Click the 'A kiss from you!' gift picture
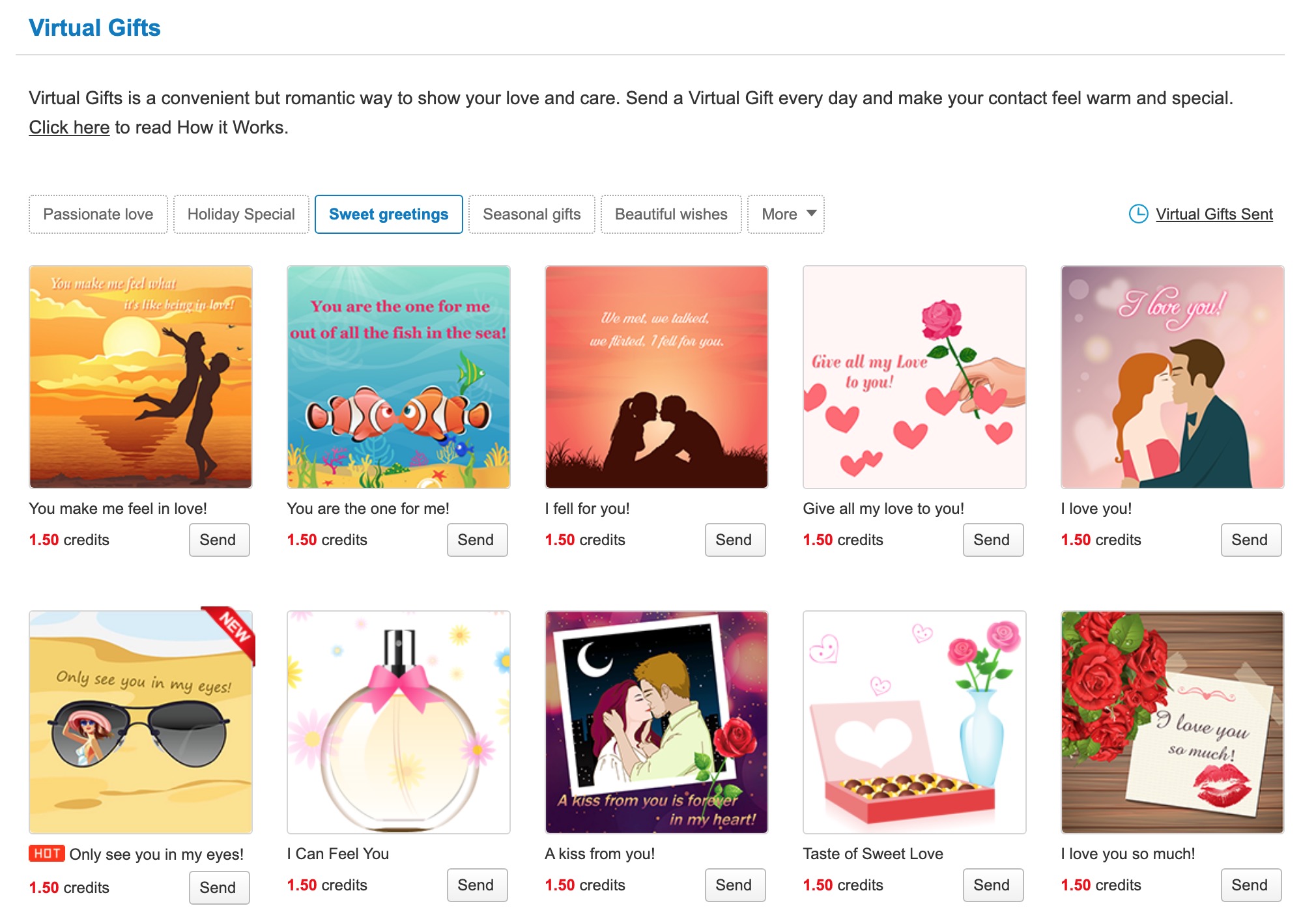This screenshot has height=921, width=1316. (x=657, y=722)
